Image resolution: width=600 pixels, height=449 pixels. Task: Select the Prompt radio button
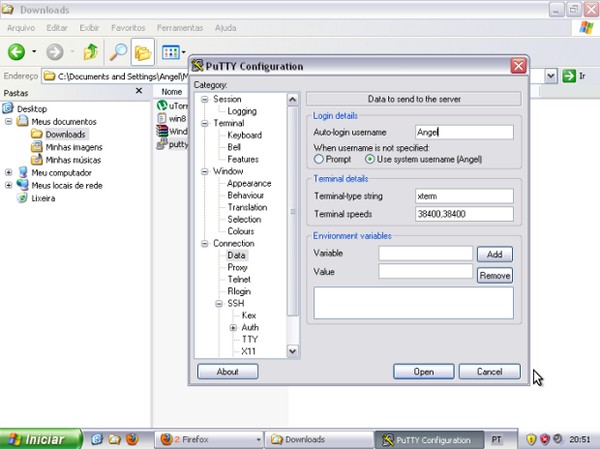319,158
